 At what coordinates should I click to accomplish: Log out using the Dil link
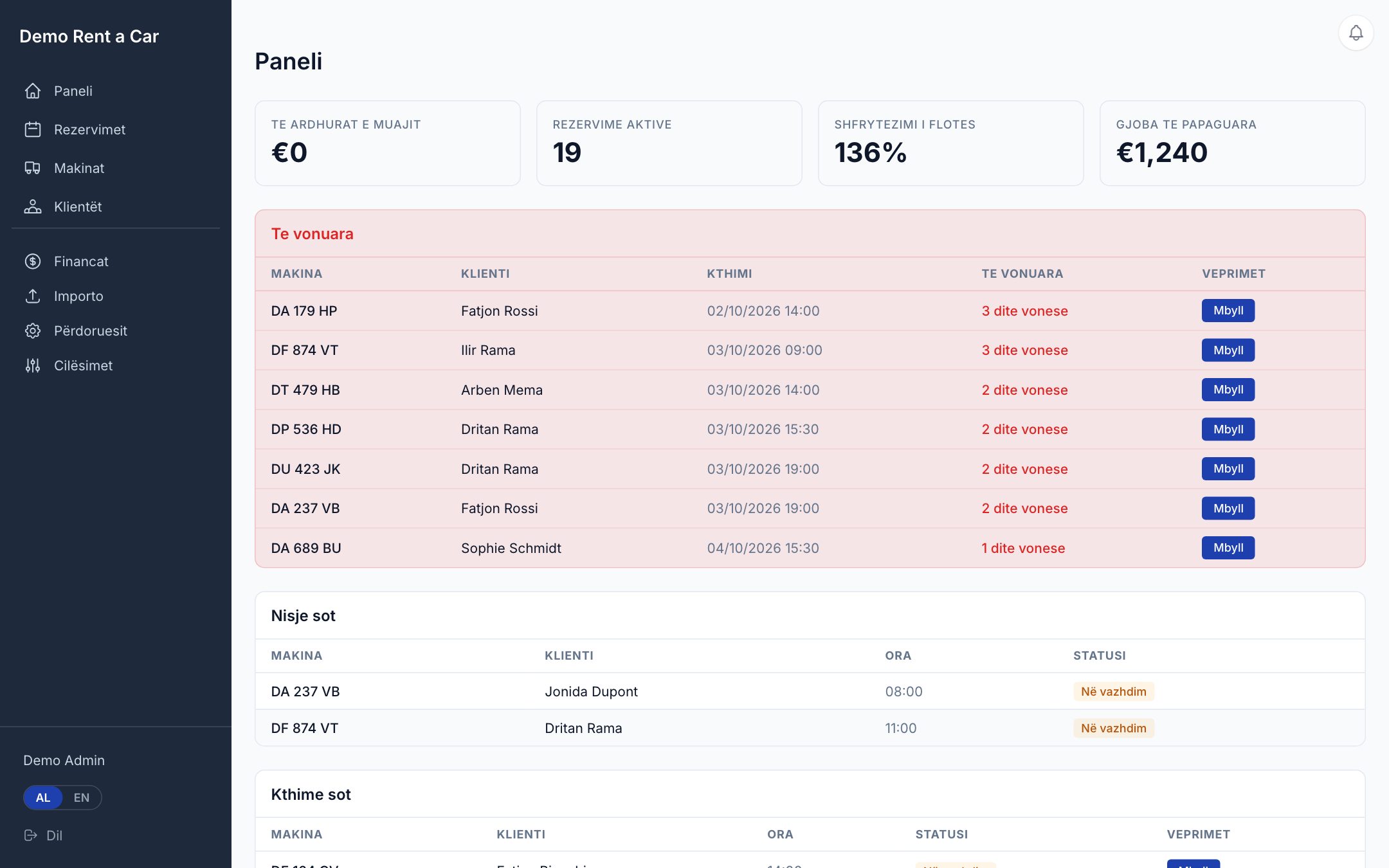point(43,835)
